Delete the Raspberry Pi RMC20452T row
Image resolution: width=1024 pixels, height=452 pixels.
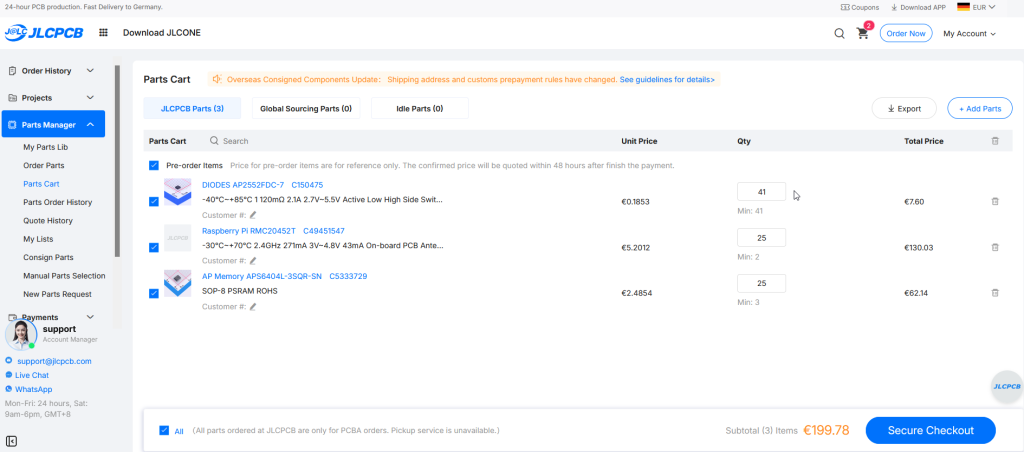995,248
